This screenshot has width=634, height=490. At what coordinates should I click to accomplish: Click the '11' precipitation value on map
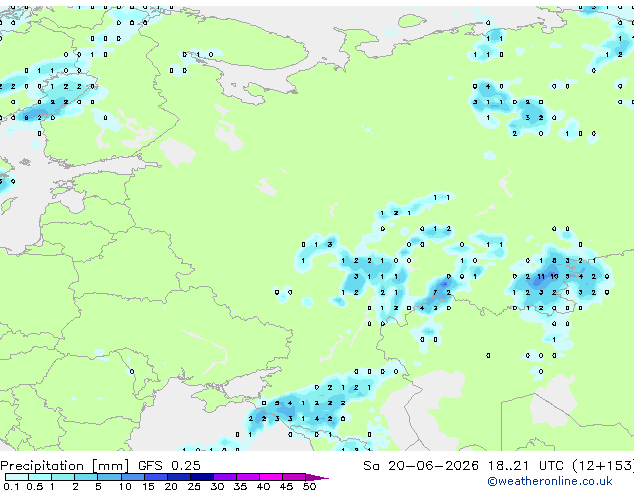tap(541, 277)
